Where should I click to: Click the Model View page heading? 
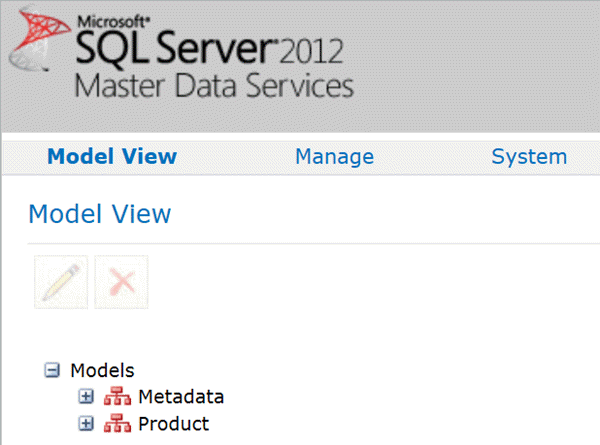coord(100,214)
